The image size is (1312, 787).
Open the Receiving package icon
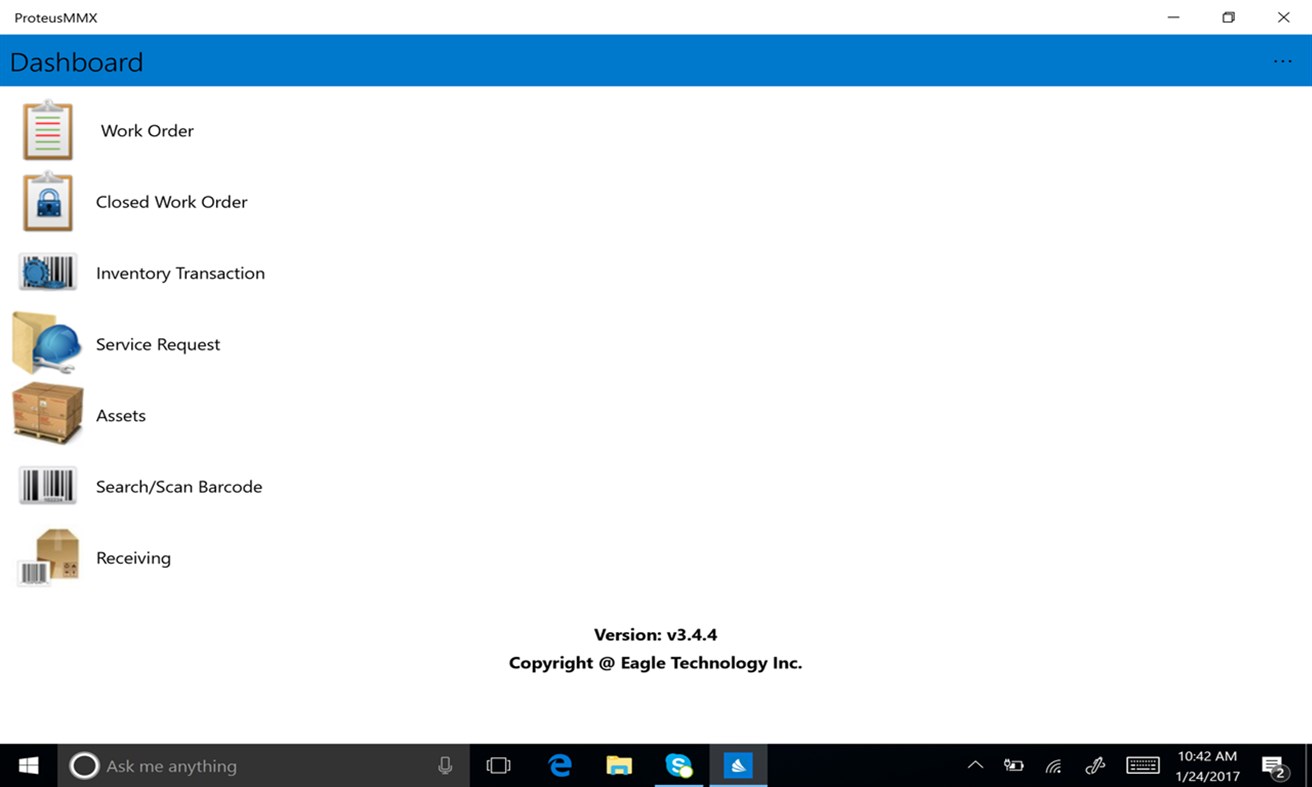[46, 556]
